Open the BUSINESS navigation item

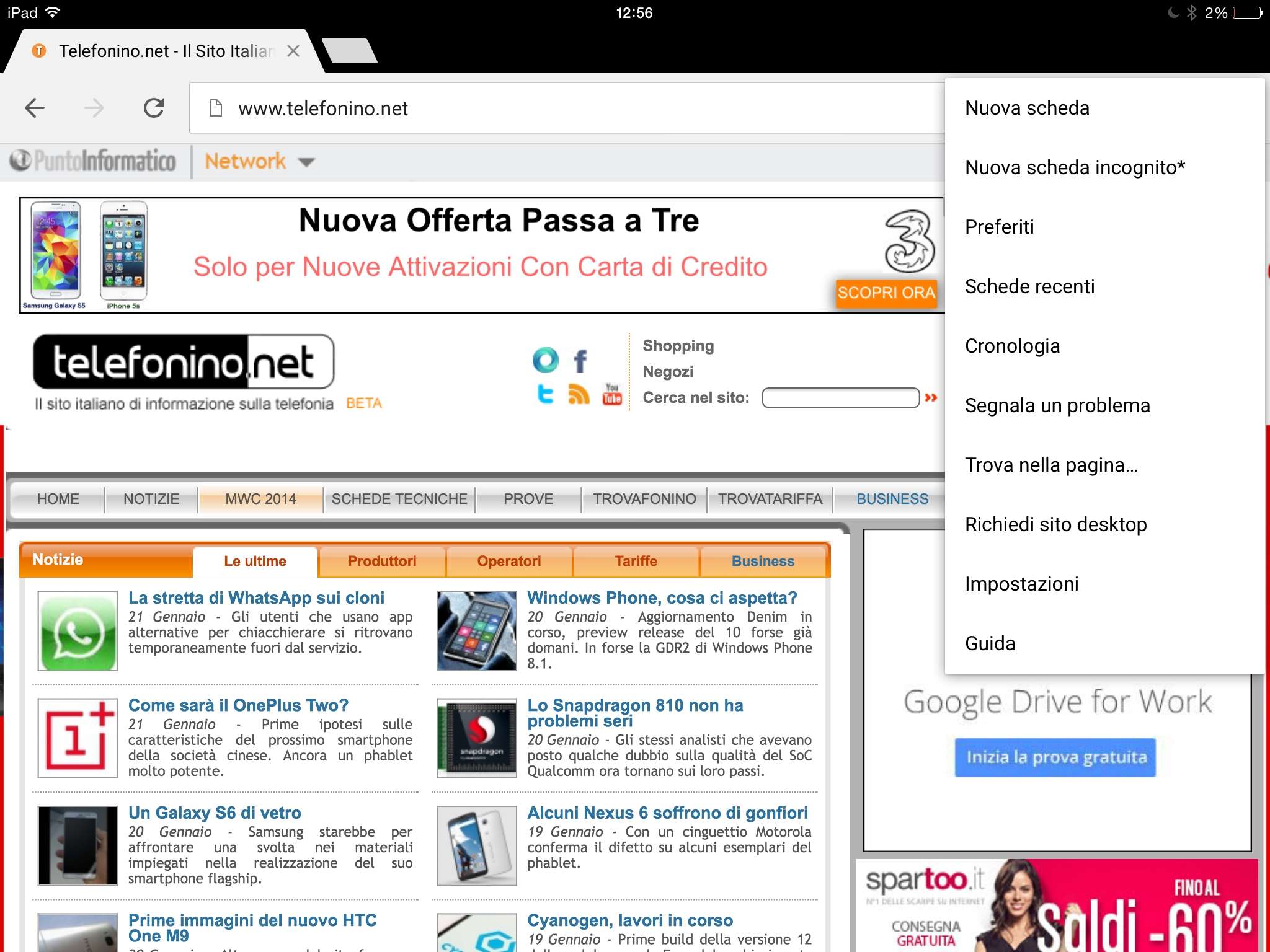[x=892, y=499]
